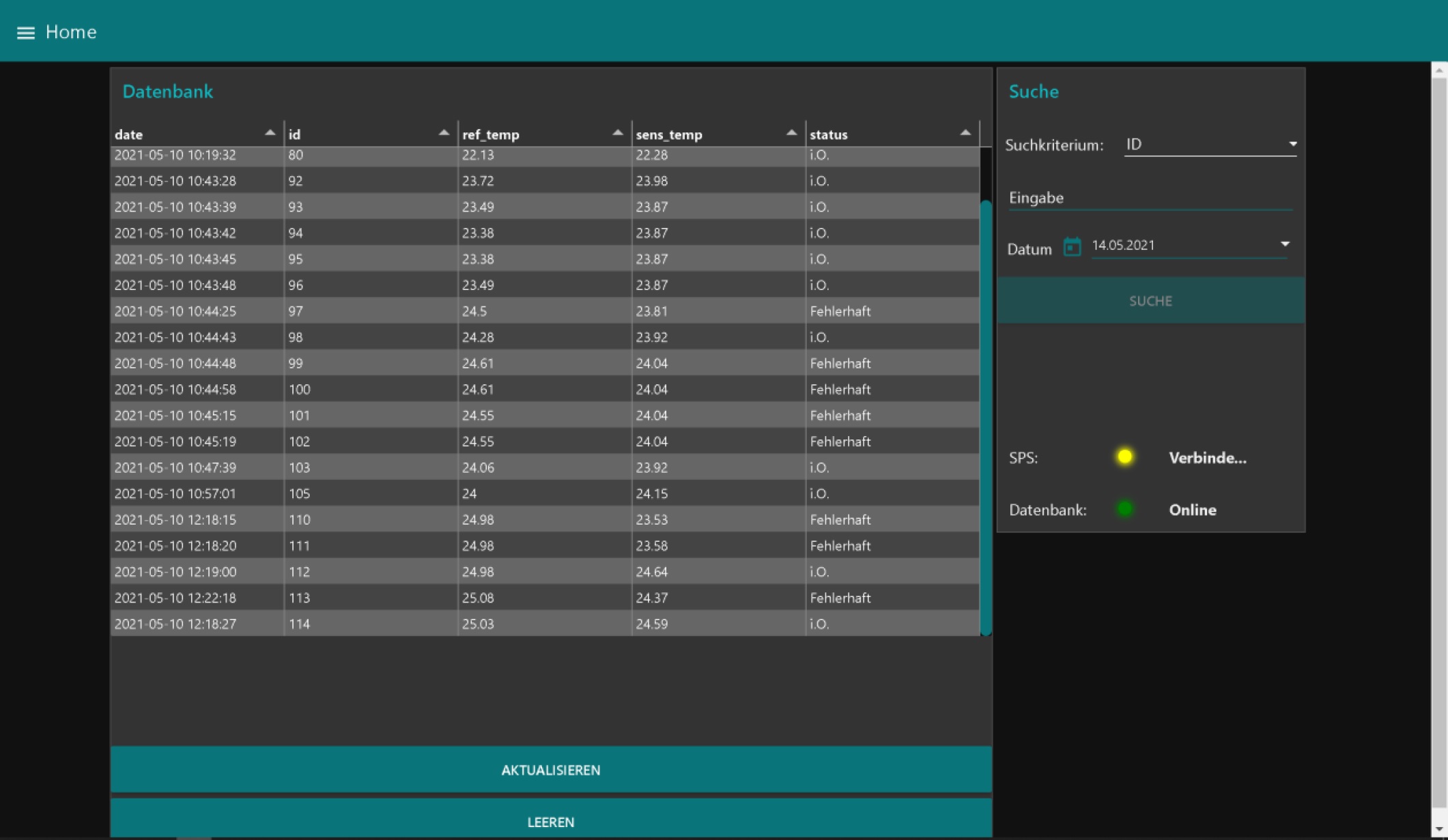Expand the Datum date picker dropdown arrow
Viewport: 1448px width, 840px height.
pyautogui.click(x=1285, y=244)
